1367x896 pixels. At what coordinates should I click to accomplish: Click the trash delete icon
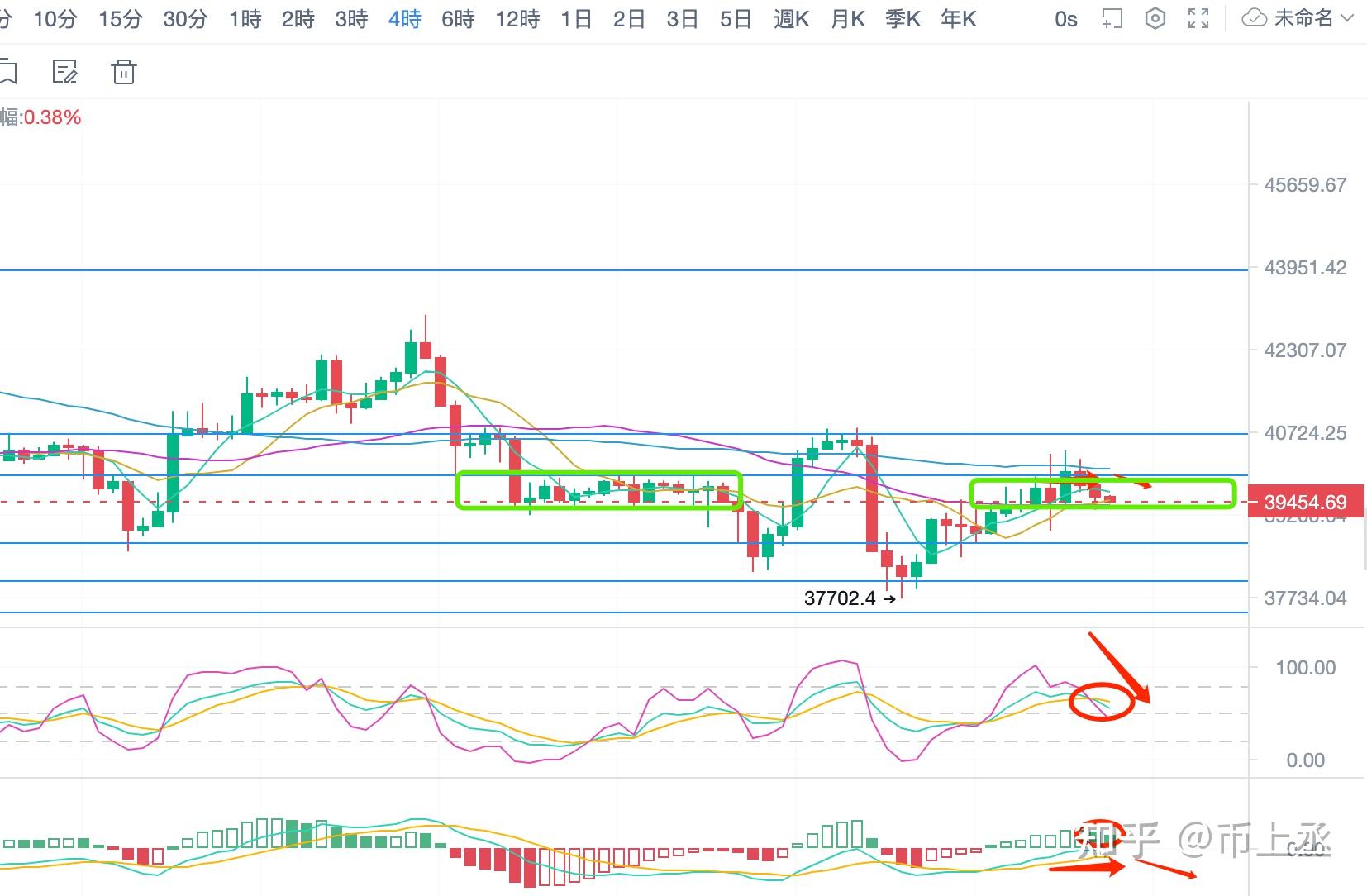(124, 73)
